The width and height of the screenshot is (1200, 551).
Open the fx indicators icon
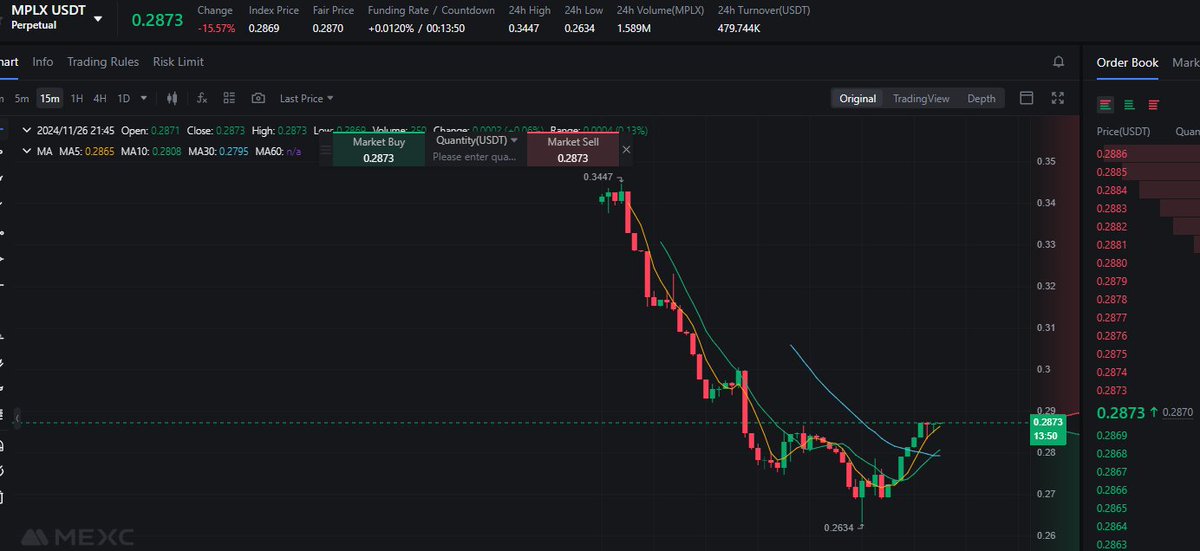click(201, 98)
